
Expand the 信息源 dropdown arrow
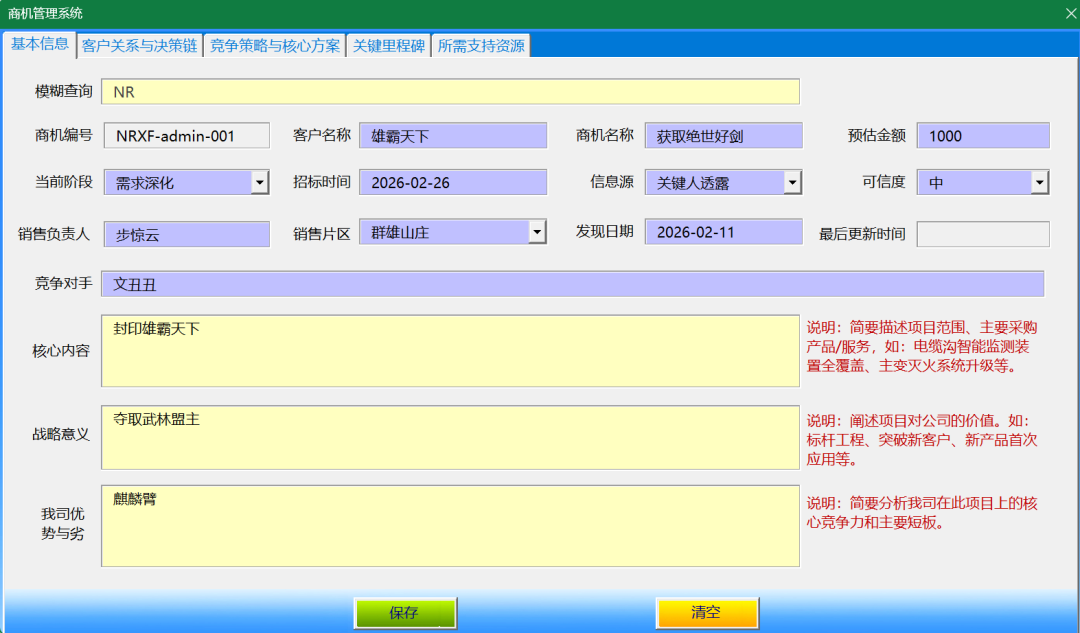793,183
